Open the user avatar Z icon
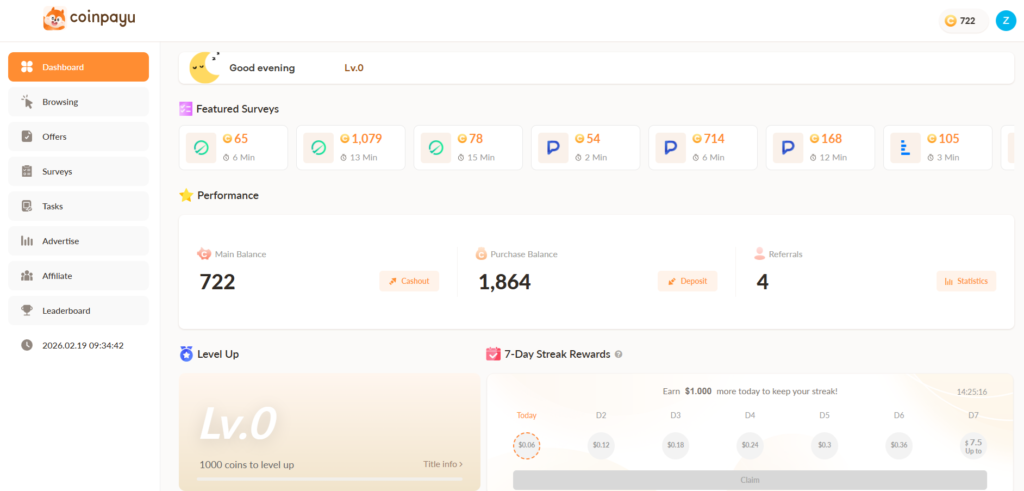Screen dimensions: 1024x491 tap(1005, 21)
